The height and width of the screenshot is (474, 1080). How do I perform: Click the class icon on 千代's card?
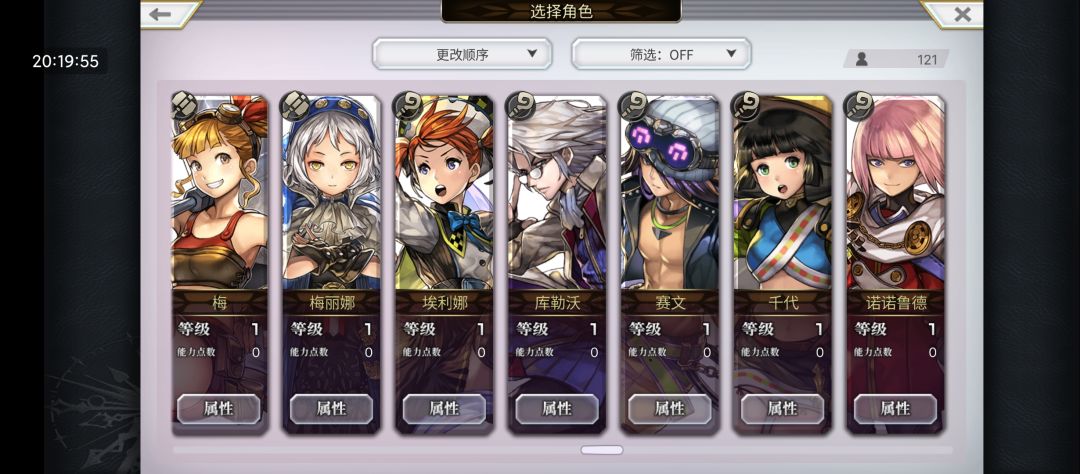pyautogui.click(x=746, y=106)
